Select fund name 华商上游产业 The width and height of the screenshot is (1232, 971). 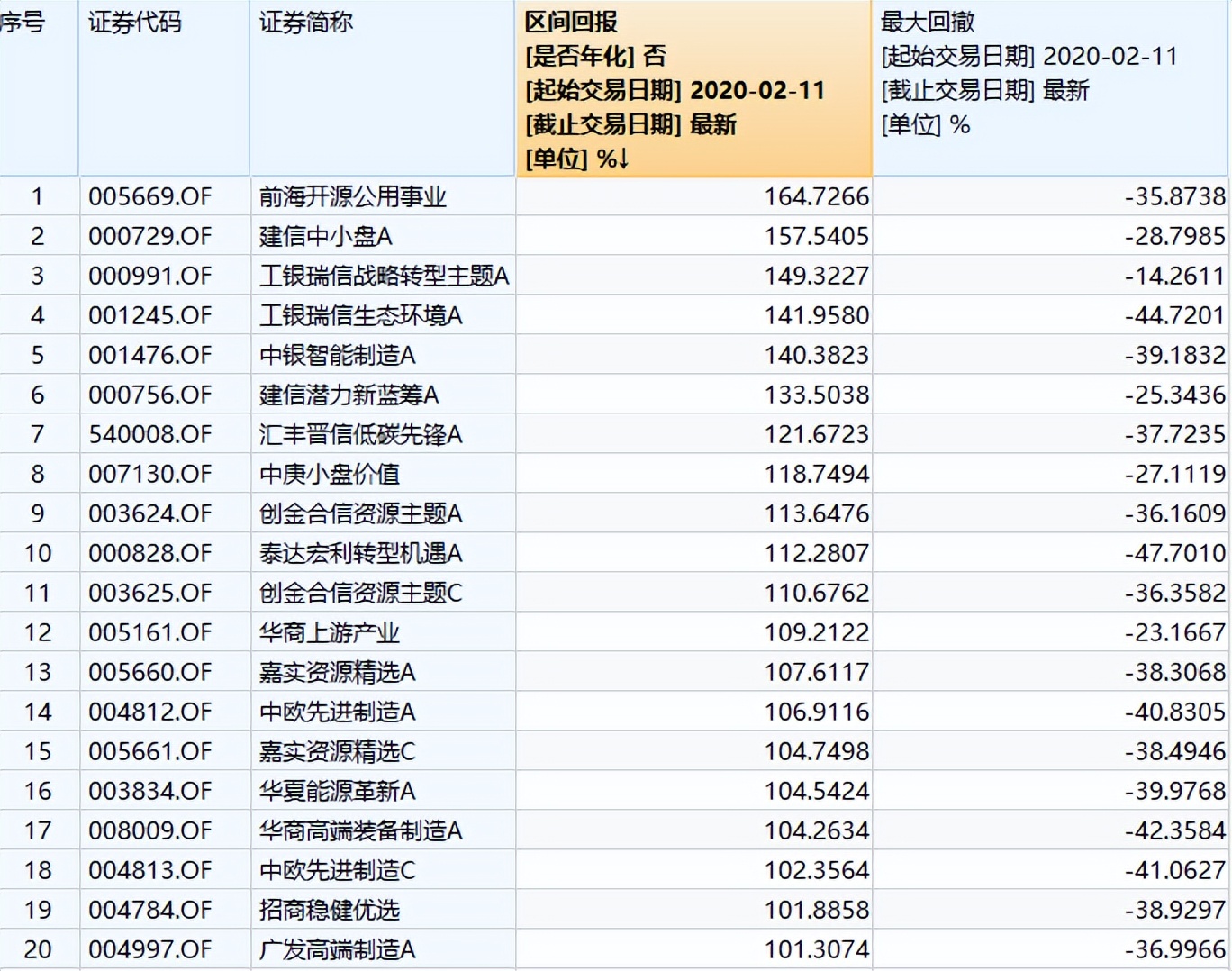pos(329,632)
